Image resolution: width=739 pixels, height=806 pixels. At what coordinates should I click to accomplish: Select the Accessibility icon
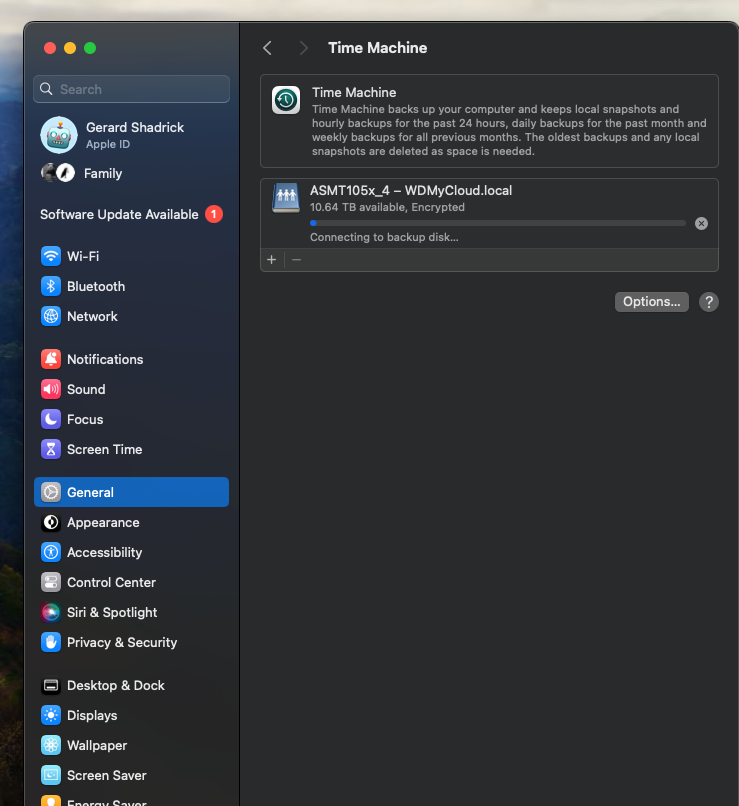[x=51, y=552]
